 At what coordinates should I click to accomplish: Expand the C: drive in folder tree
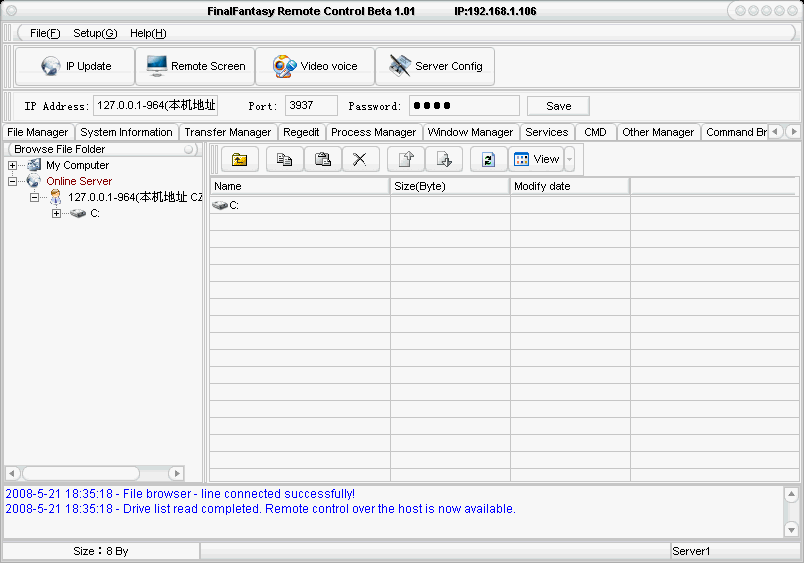56,213
